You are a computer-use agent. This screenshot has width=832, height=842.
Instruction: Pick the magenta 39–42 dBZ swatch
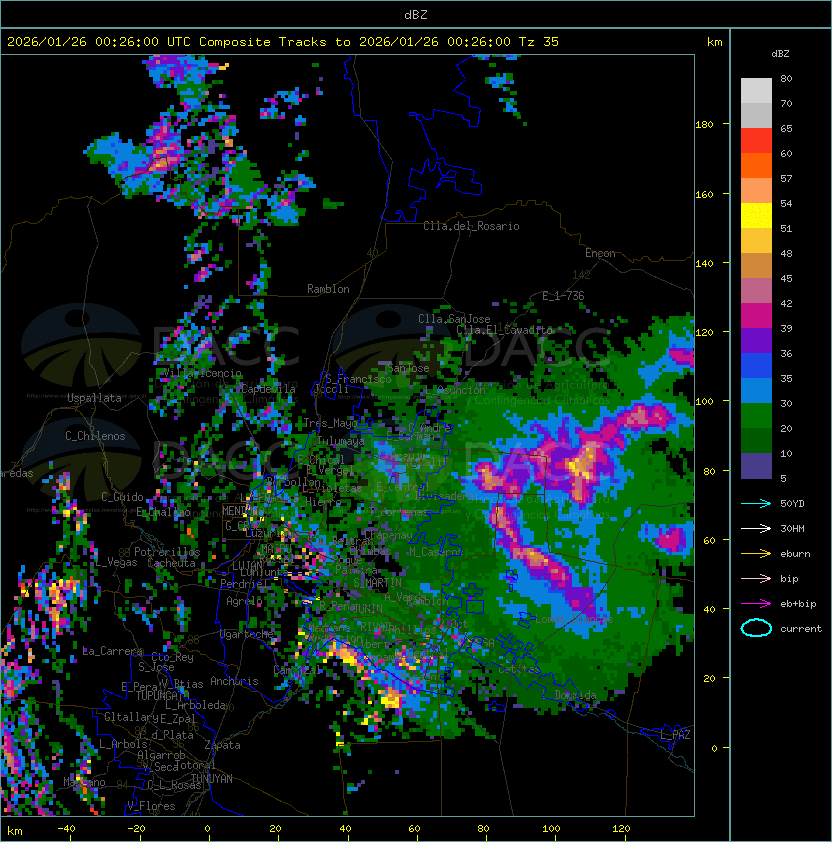[x=756, y=316]
